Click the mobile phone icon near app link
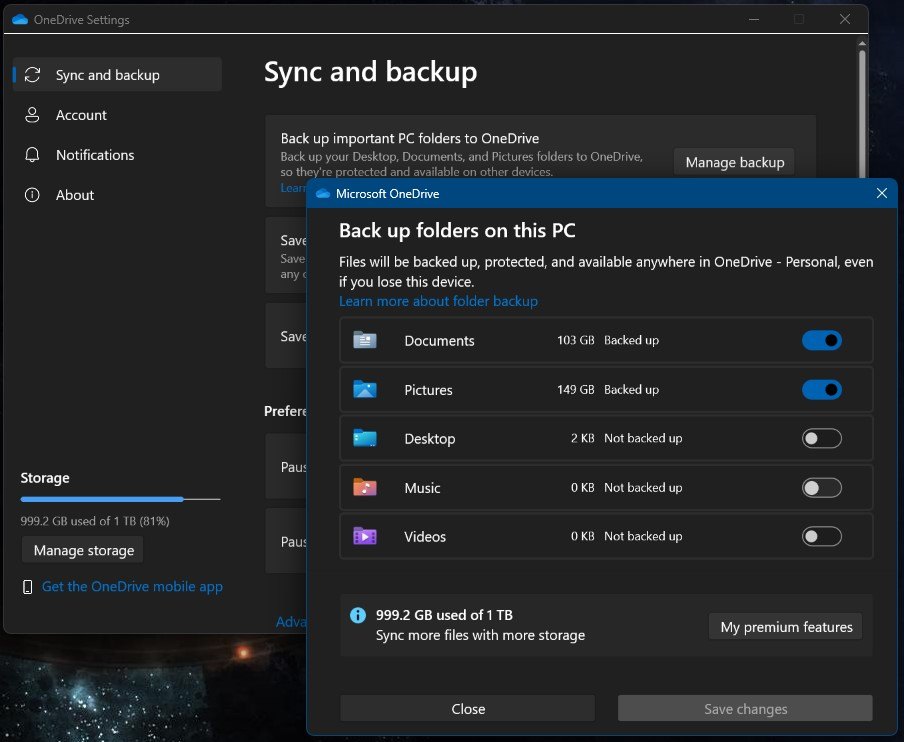904x742 pixels. 28,587
